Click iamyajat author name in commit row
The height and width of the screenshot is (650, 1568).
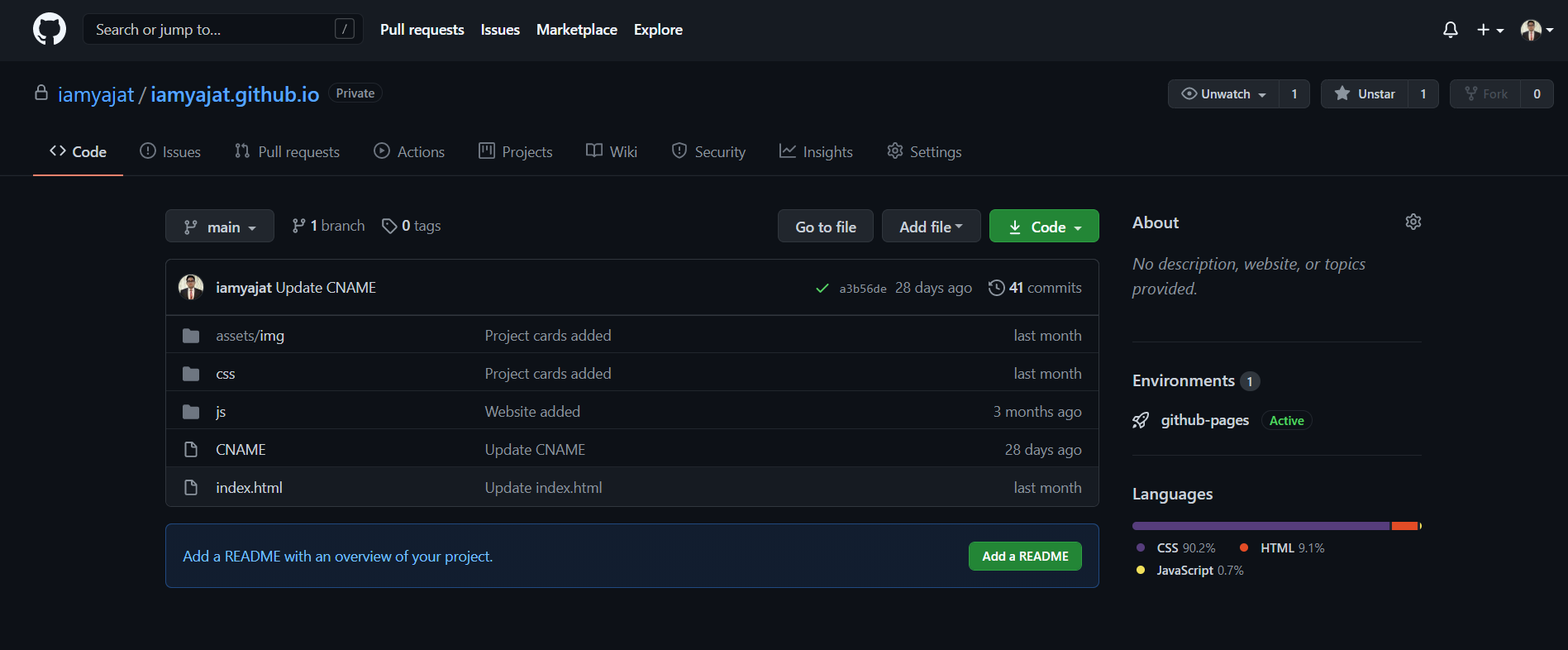[244, 288]
